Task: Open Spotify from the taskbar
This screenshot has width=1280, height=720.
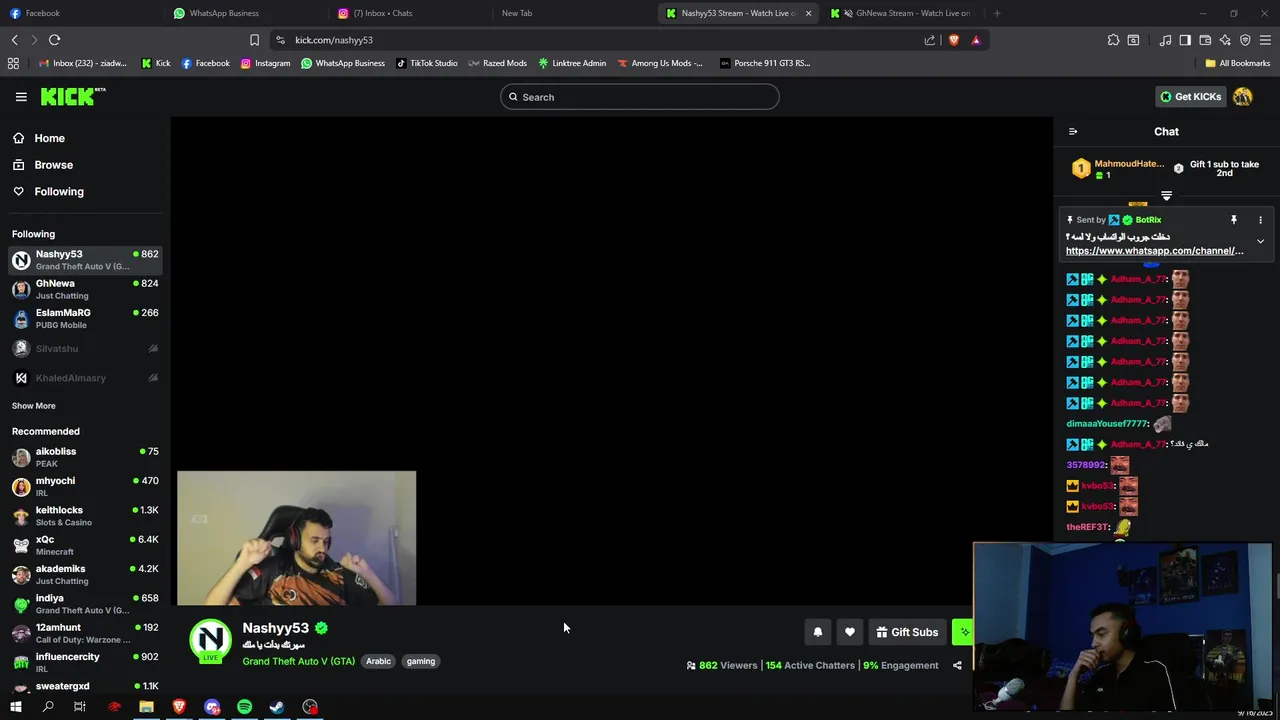Action: (244, 707)
